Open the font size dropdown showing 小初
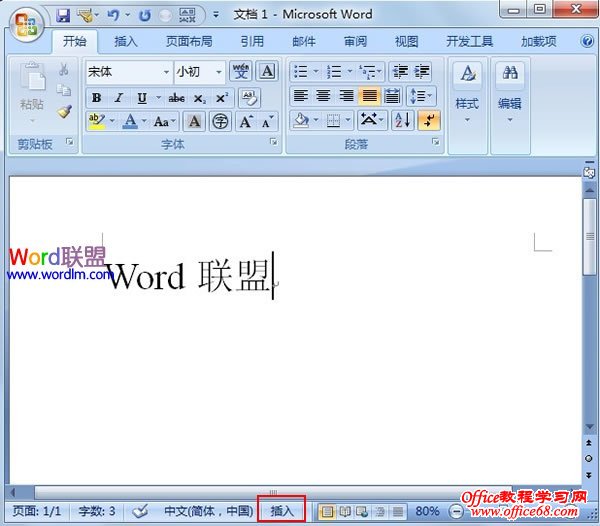 pyautogui.click(x=219, y=72)
